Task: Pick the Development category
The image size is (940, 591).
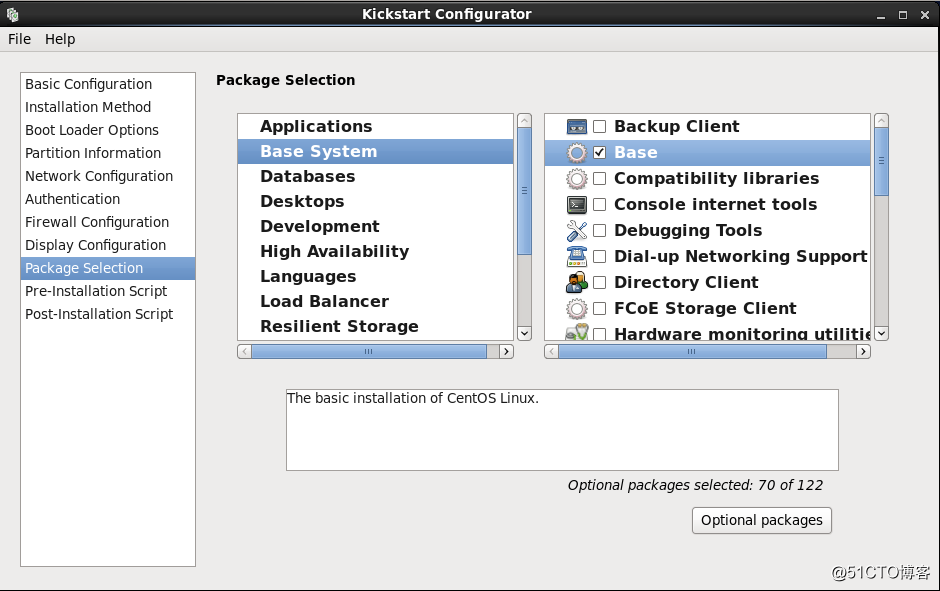Action: tap(375, 227)
